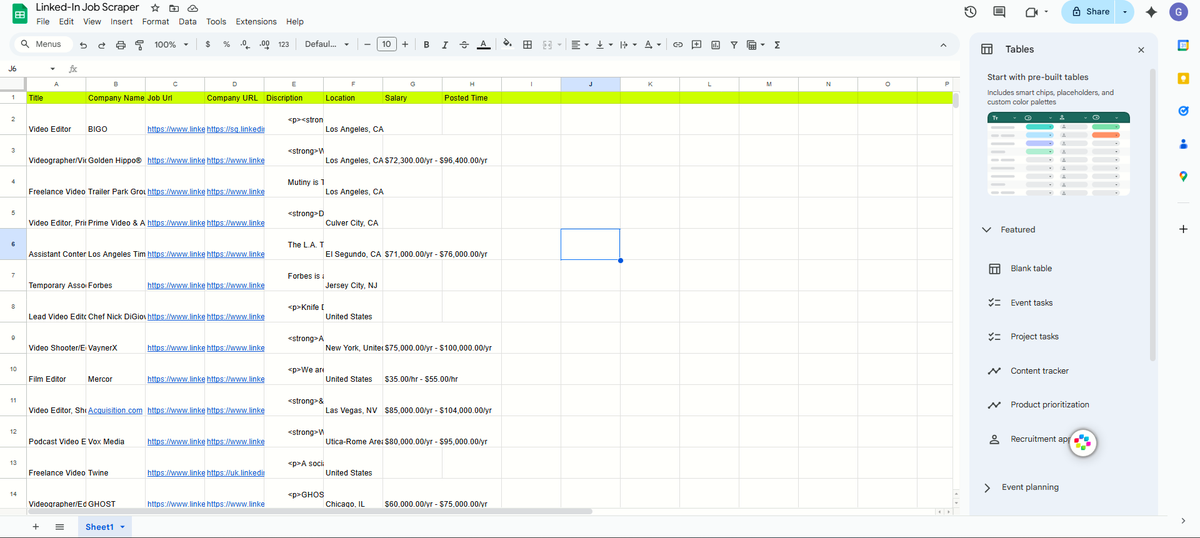Image resolution: width=1200 pixels, height=538 pixels.
Task: Click the Sheets home logo
Action: tap(19, 14)
